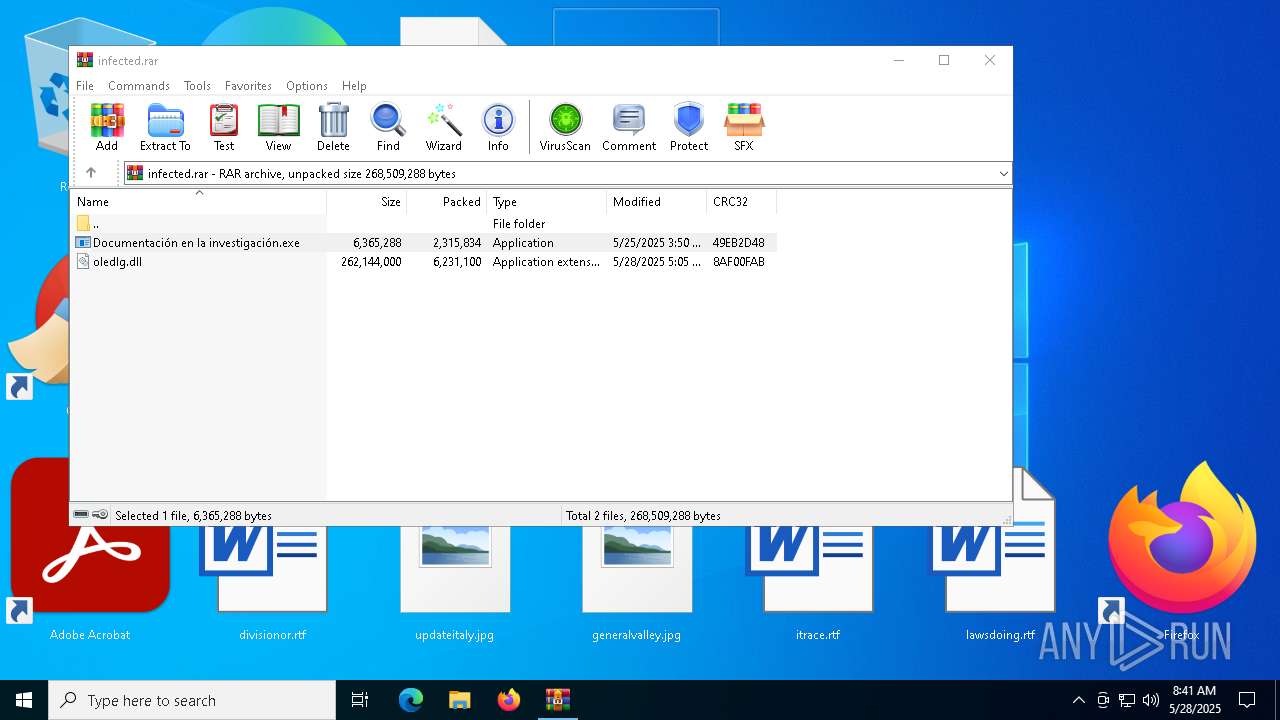Sort by the Type column header
This screenshot has width=1280, height=720.
(547, 202)
